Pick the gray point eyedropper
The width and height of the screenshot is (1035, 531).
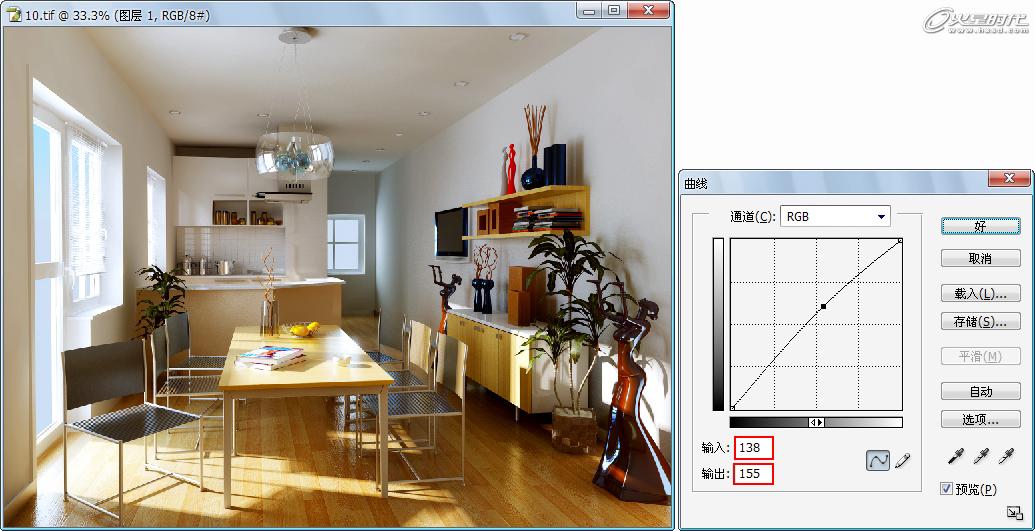(981, 455)
